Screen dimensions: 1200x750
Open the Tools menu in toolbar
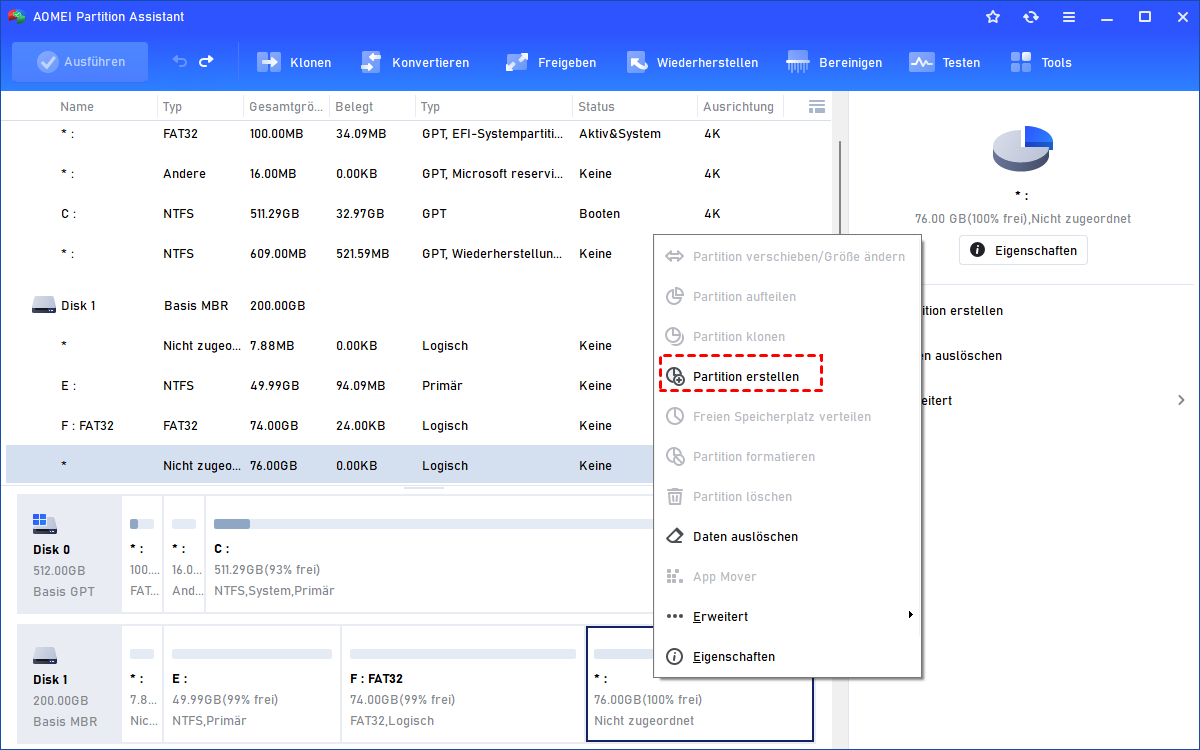[1040, 62]
